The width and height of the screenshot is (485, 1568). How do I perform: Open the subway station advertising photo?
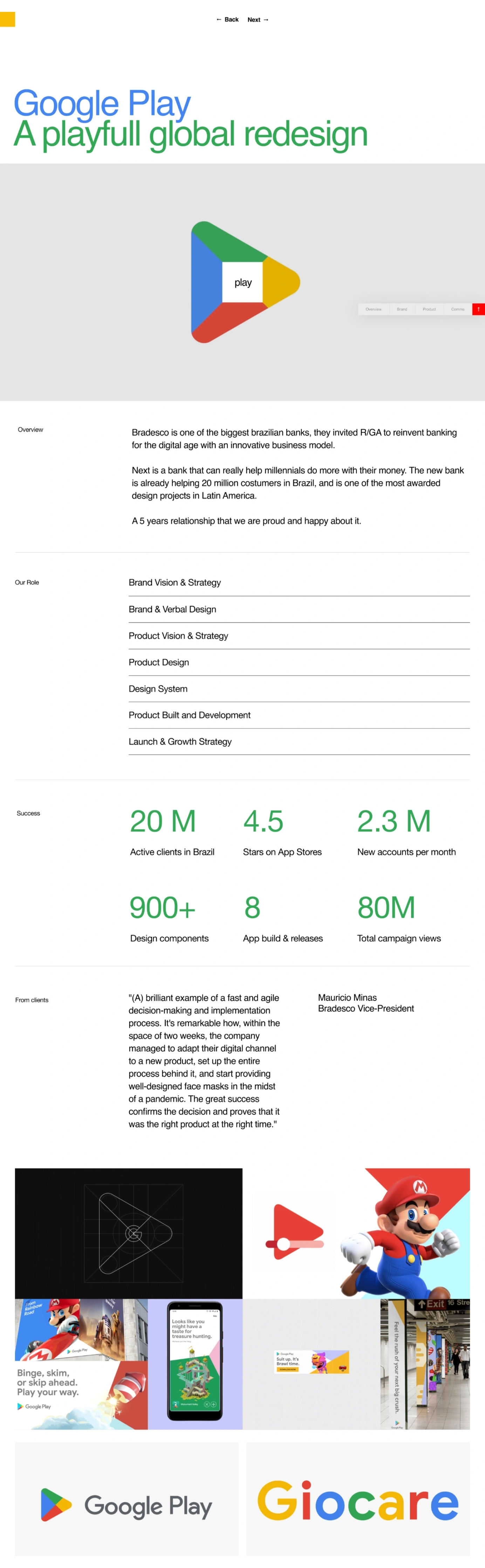(x=425, y=1364)
